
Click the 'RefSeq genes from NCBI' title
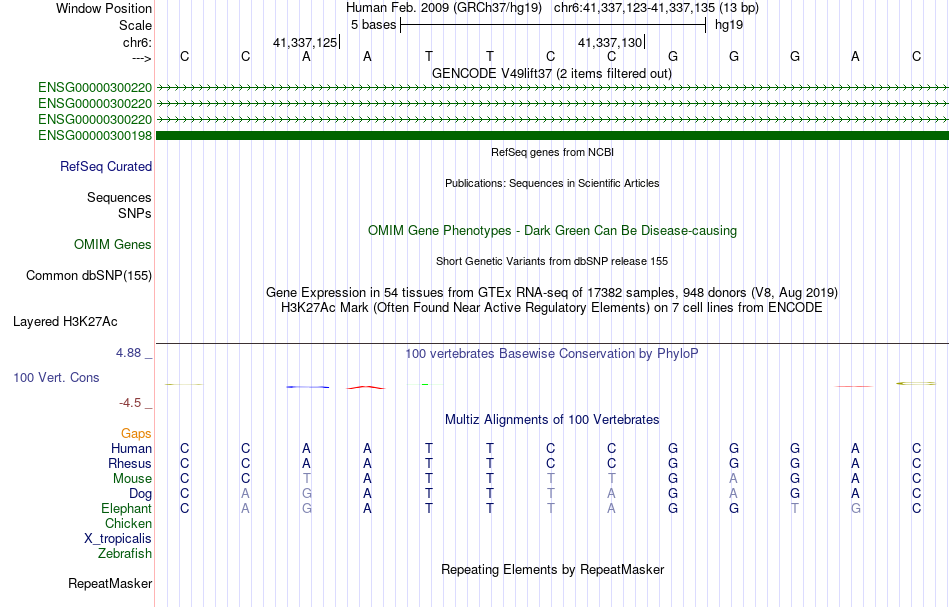(x=553, y=153)
